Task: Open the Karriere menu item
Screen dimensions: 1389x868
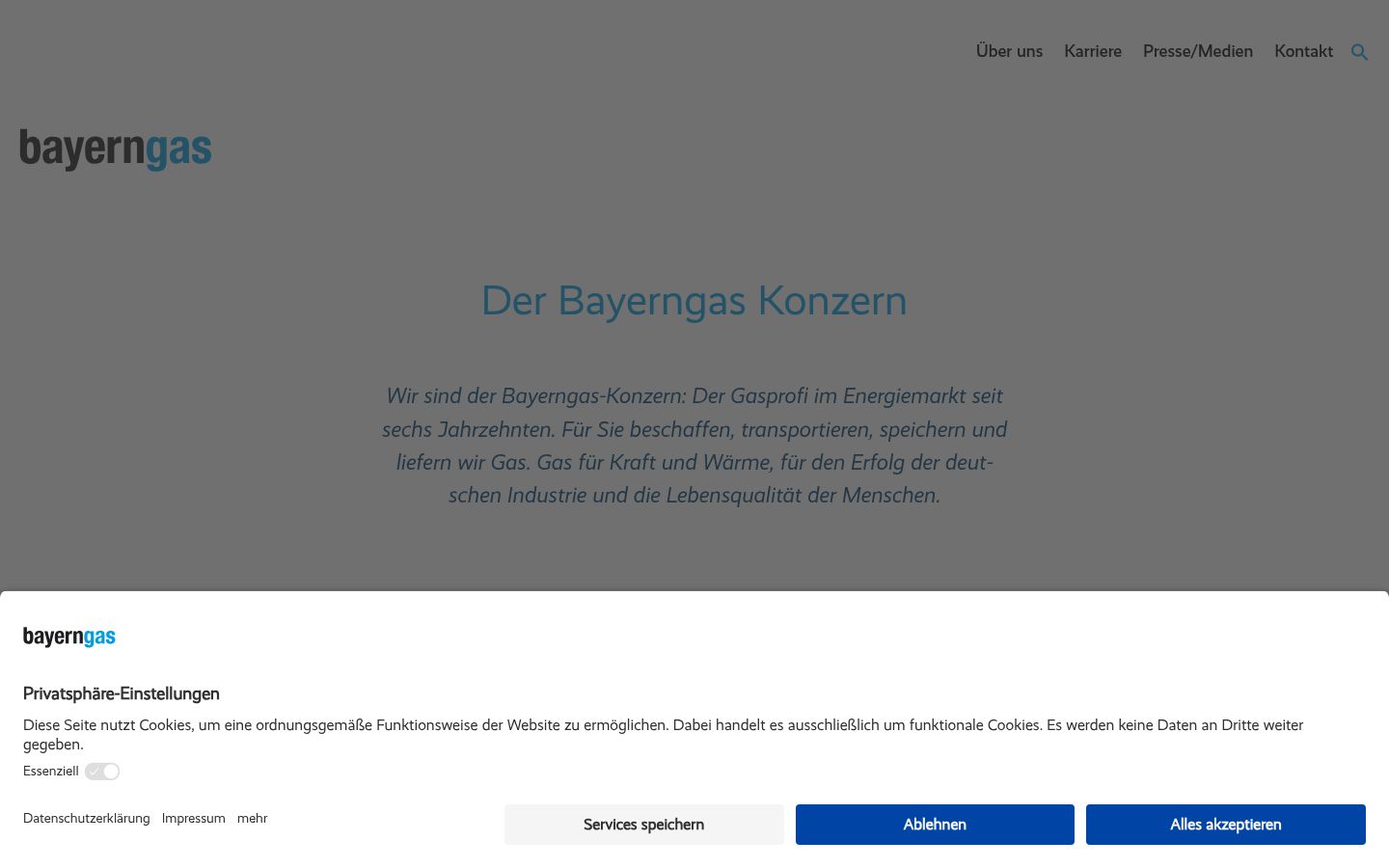Action: (x=1093, y=51)
